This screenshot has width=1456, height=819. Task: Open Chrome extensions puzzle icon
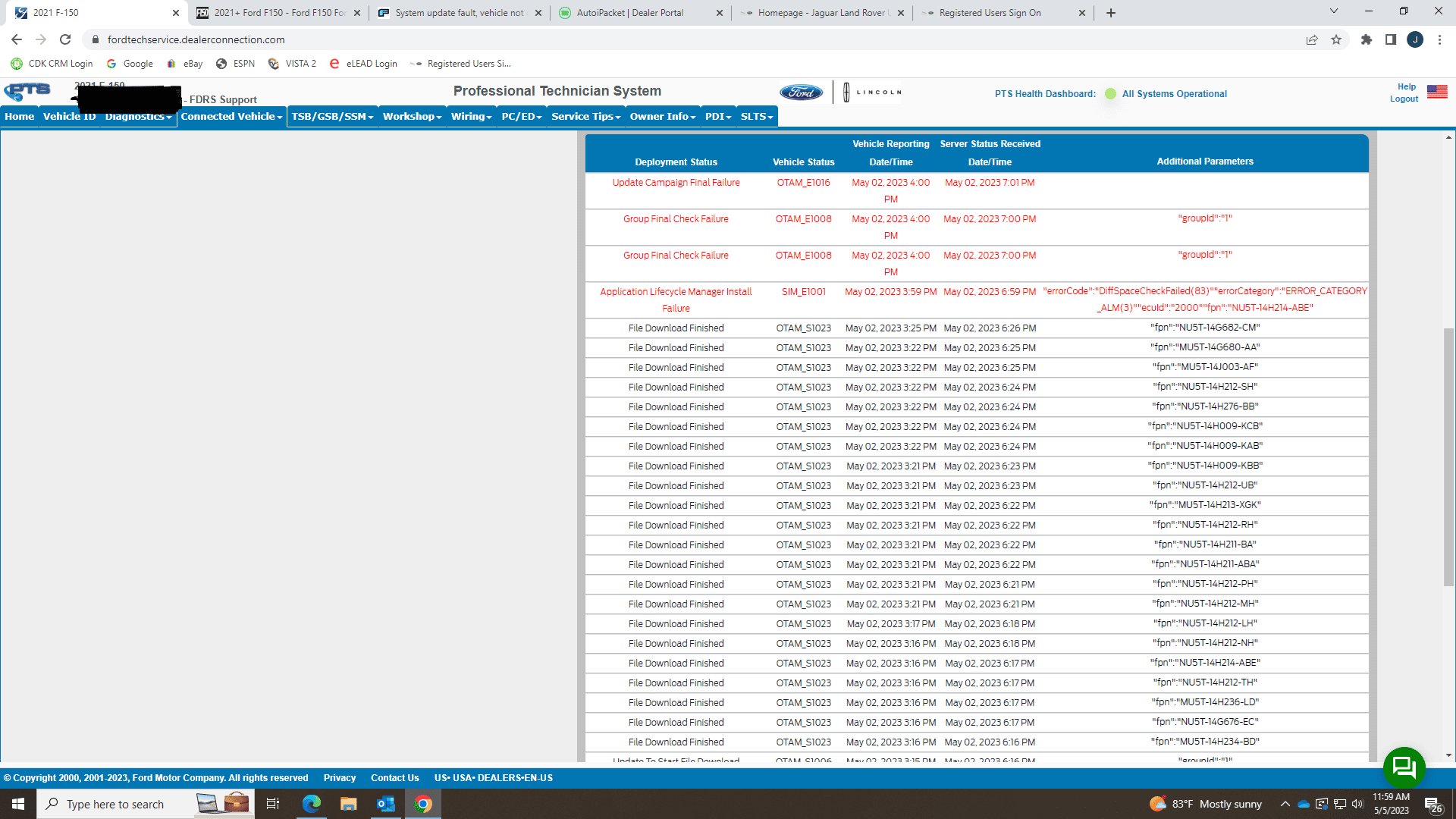[x=1367, y=39]
